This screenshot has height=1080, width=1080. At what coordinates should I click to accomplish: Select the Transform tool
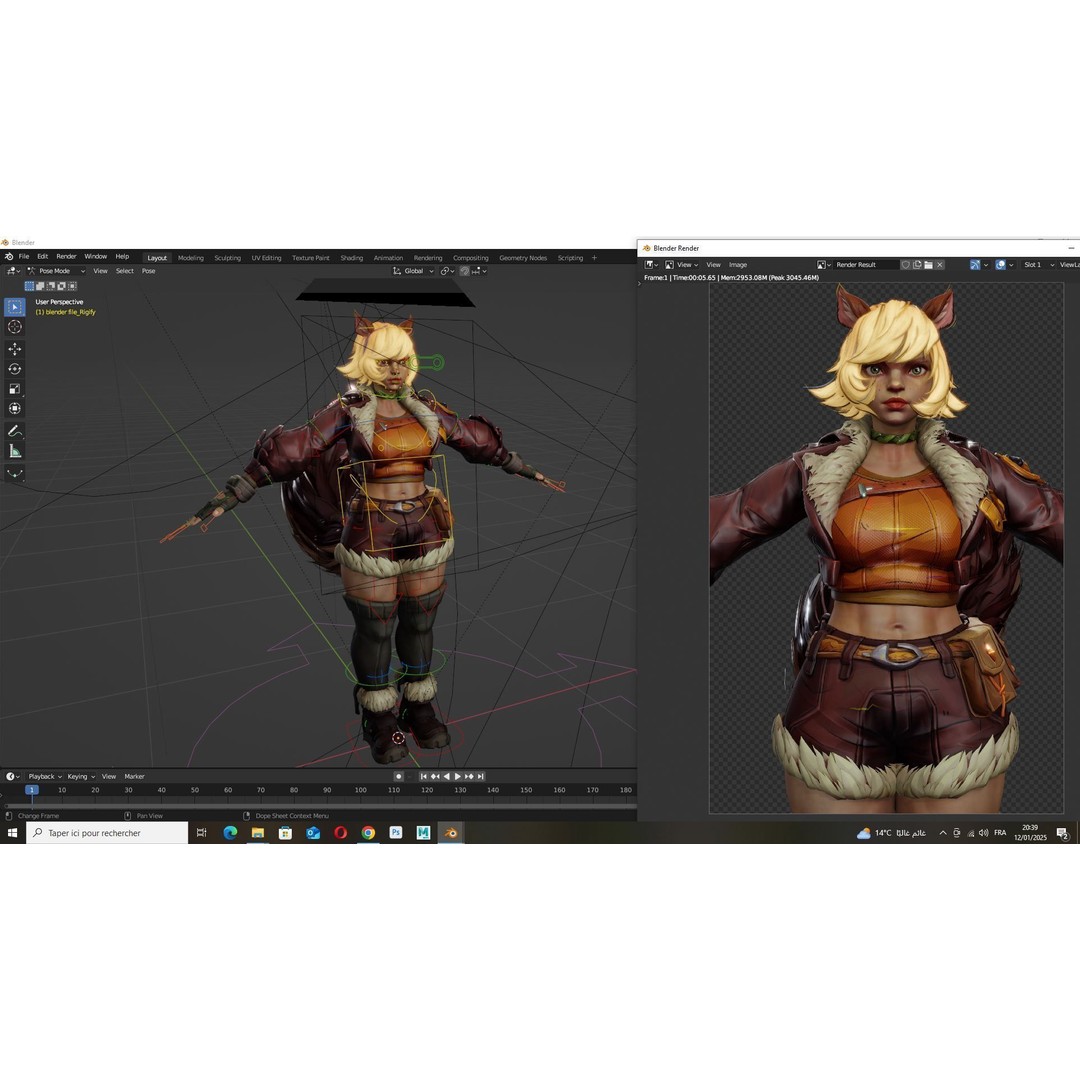coord(14,409)
